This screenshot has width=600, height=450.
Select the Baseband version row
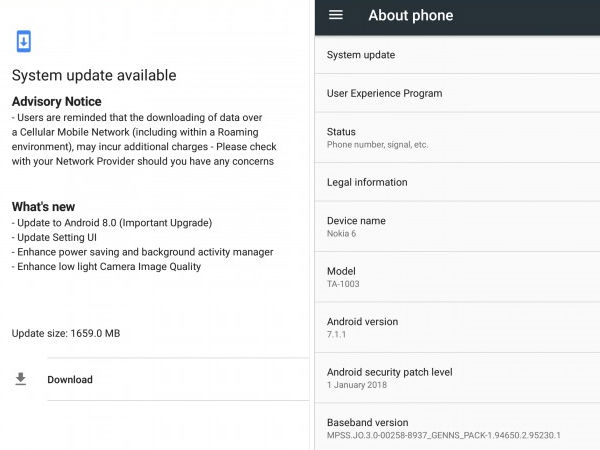click(x=457, y=428)
